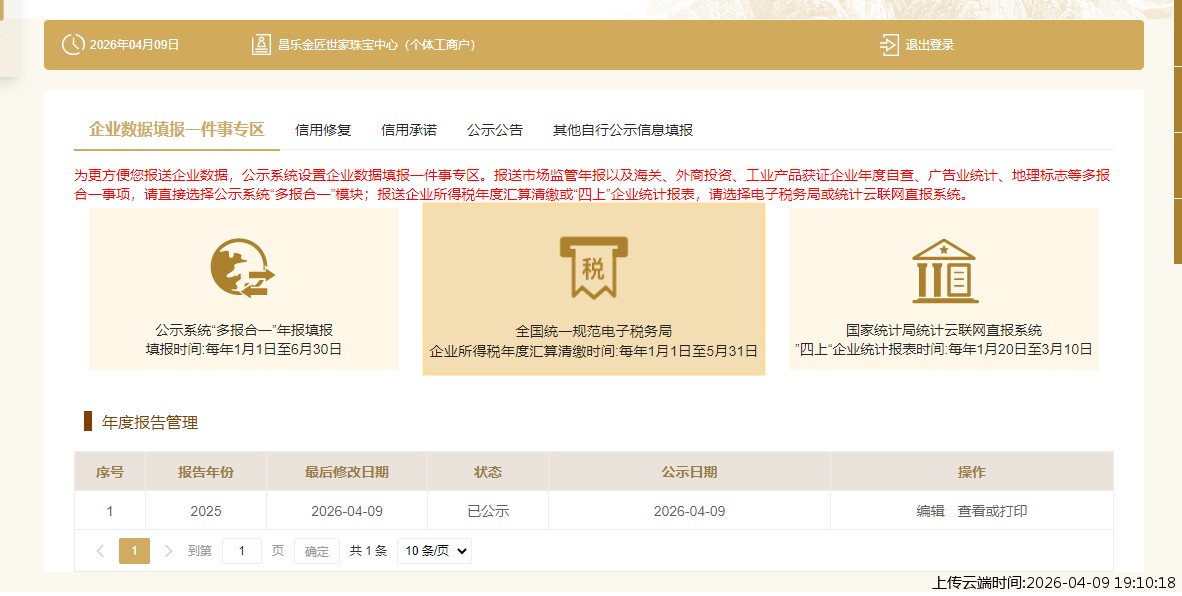Image resolution: width=1182 pixels, height=596 pixels.
Task: Click the company badge icon next to 昌乐金匠世家珠宝中心
Action: (x=261, y=43)
